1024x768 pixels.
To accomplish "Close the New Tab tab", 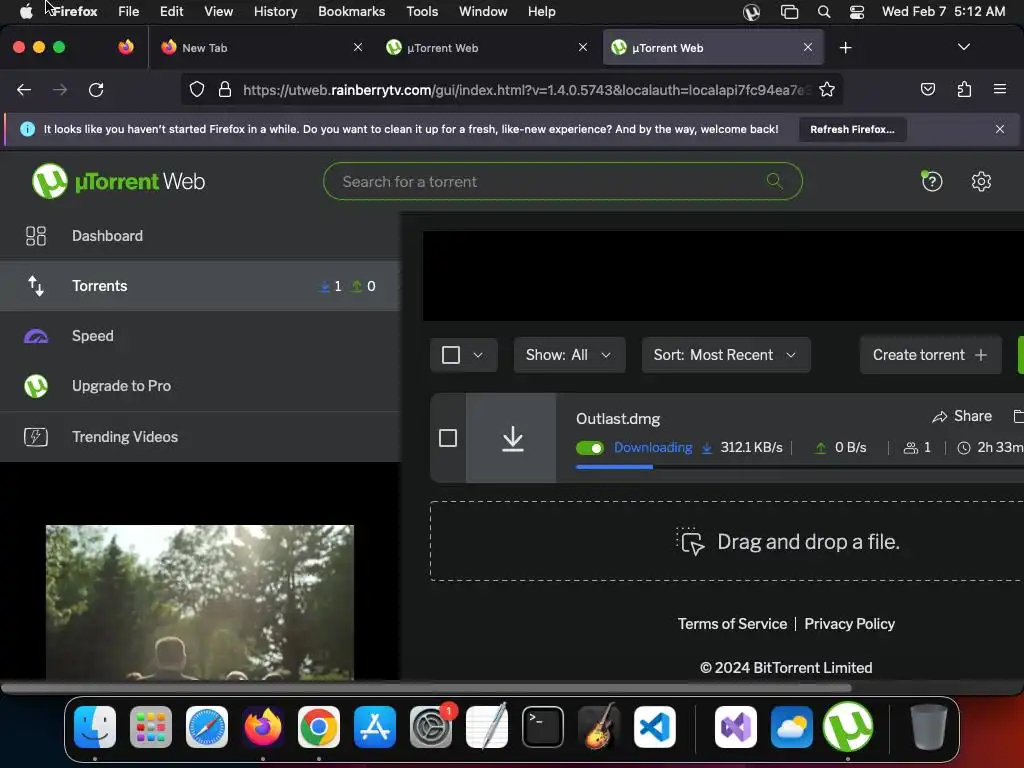I will click(x=357, y=47).
